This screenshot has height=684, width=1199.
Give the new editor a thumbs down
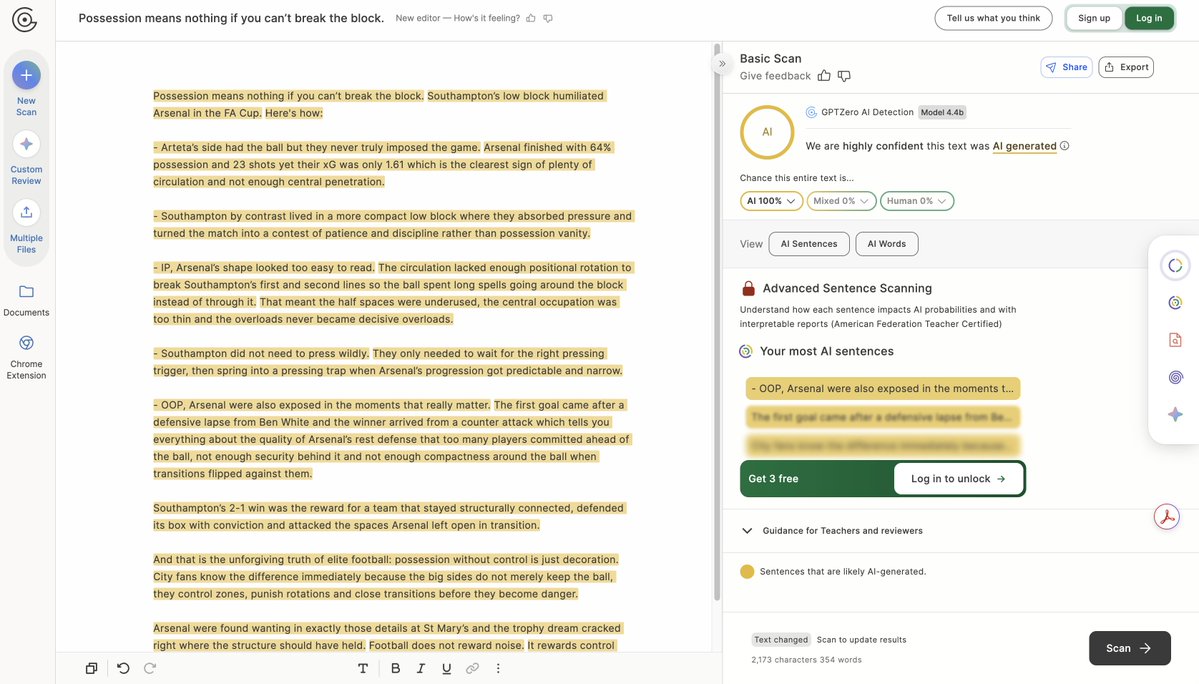click(x=548, y=18)
